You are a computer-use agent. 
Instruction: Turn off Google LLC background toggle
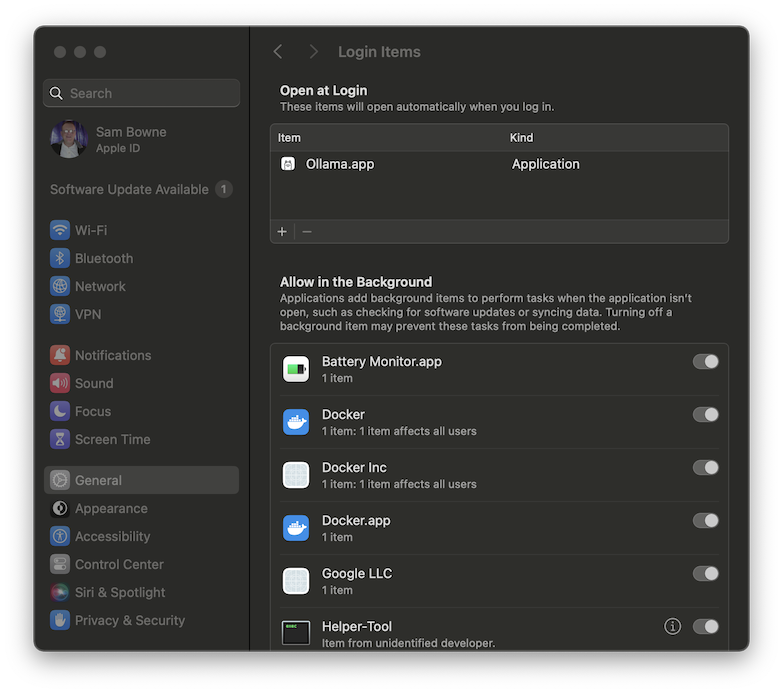coord(705,573)
